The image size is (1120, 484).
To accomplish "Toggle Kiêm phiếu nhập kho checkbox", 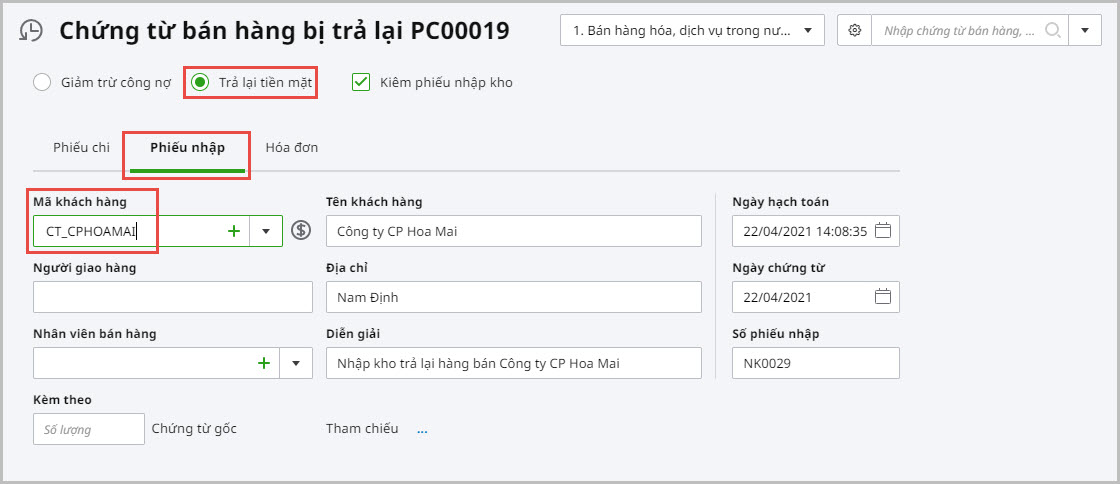I will tap(361, 83).
